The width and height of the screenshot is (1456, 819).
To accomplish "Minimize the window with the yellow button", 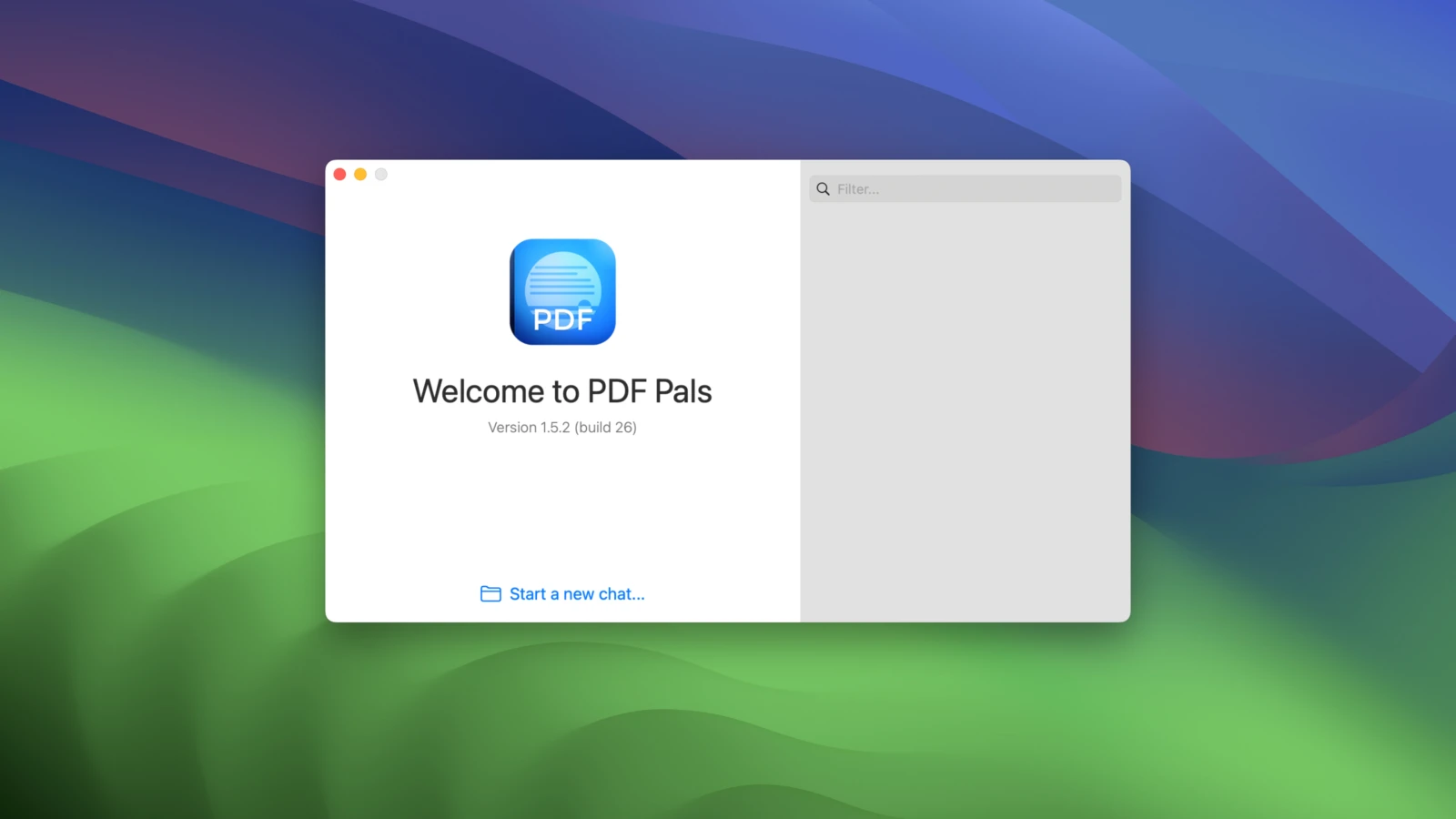I will [360, 175].
